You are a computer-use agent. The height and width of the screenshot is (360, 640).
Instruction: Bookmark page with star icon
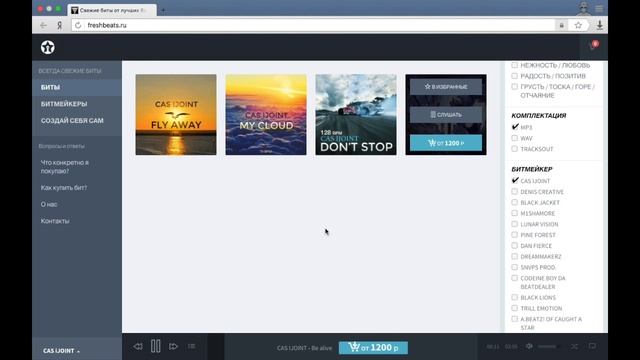click(578, 25)
